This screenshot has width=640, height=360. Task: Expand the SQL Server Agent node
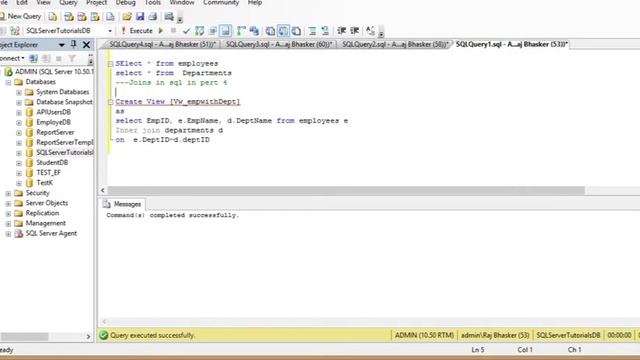click(x=8, y=233)
